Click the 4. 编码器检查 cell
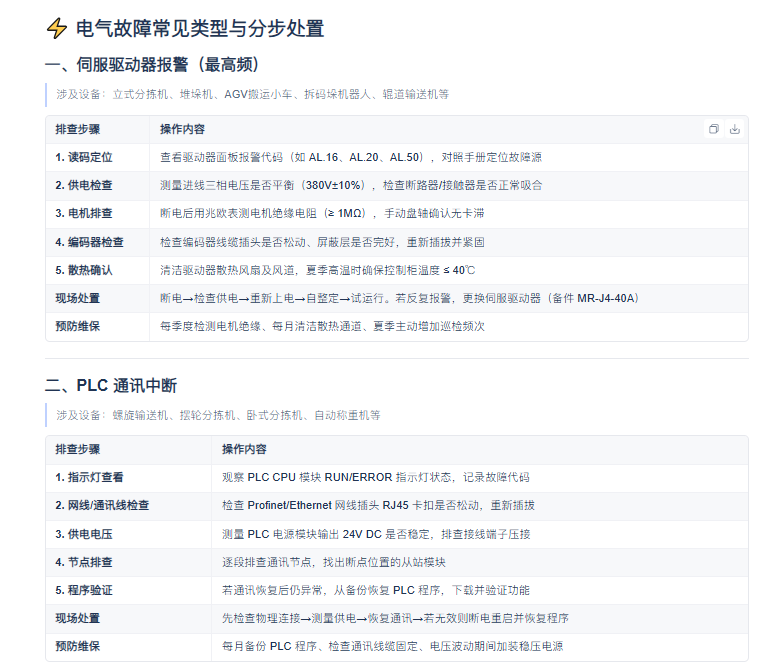770x672 pixels. pyautogui.click(x=98, y=242)
